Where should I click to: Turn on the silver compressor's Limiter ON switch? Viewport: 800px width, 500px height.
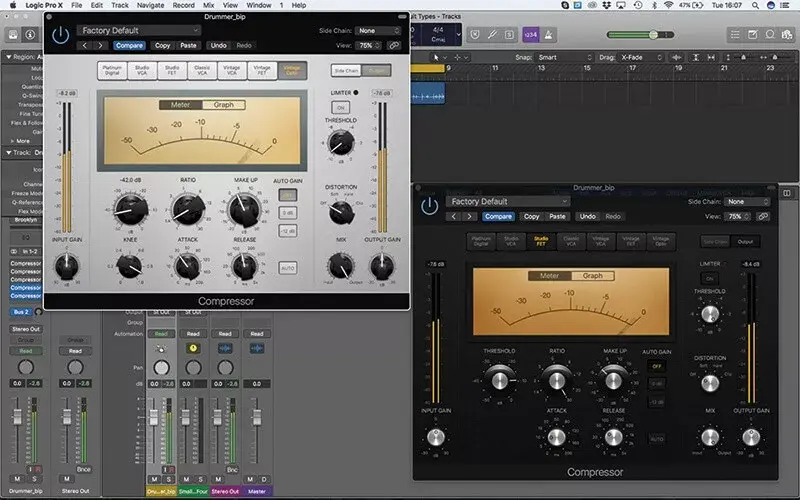point(340,108)
